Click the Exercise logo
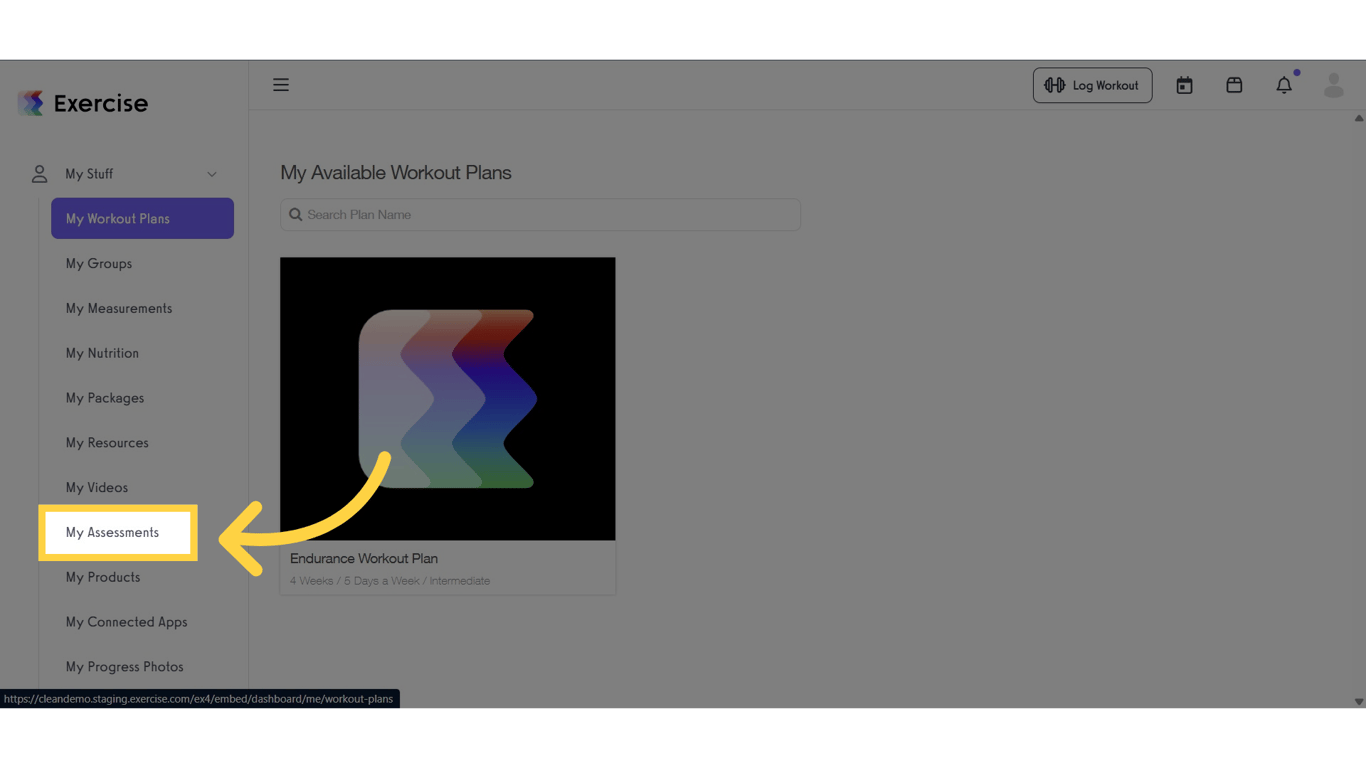 [83, 102]
